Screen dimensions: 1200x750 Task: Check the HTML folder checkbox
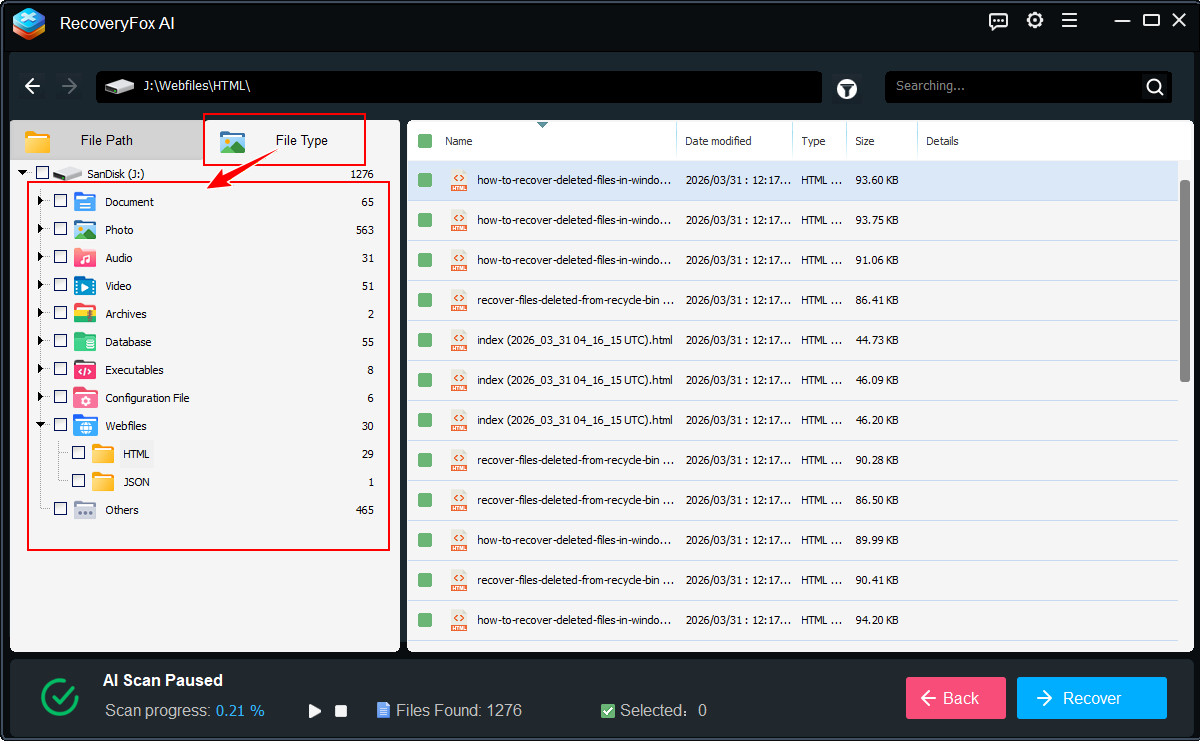click(x=78, y=453)
